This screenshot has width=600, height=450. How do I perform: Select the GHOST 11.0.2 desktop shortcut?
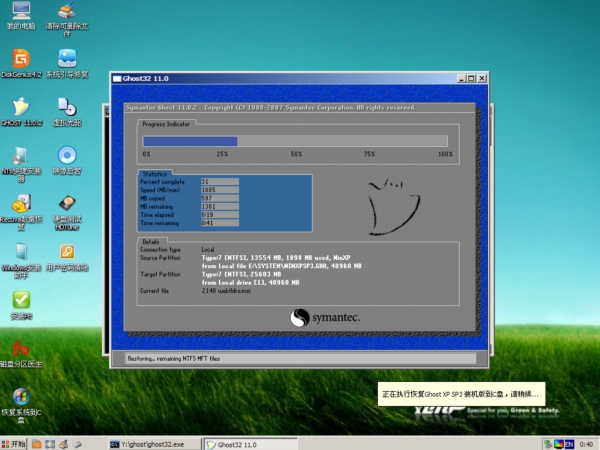pyautogui.click(x=21, y=112)
